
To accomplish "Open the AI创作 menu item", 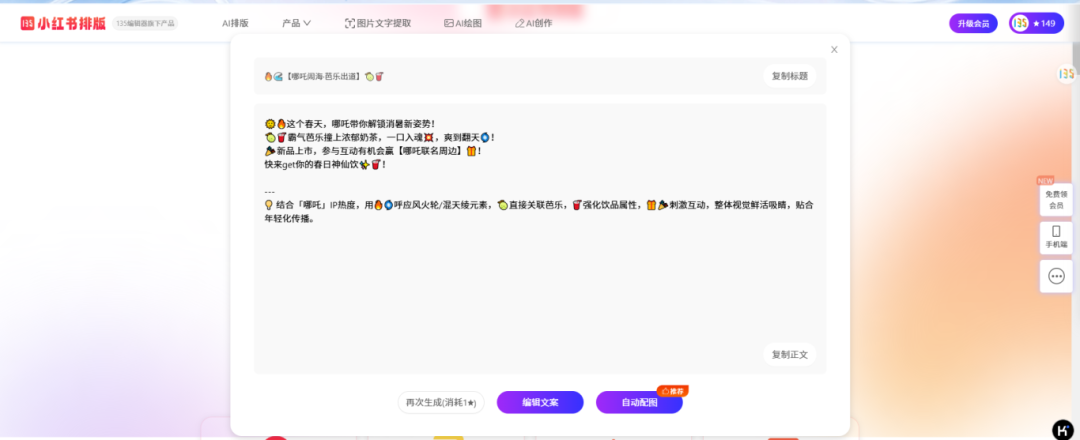I will coord(533,23).
